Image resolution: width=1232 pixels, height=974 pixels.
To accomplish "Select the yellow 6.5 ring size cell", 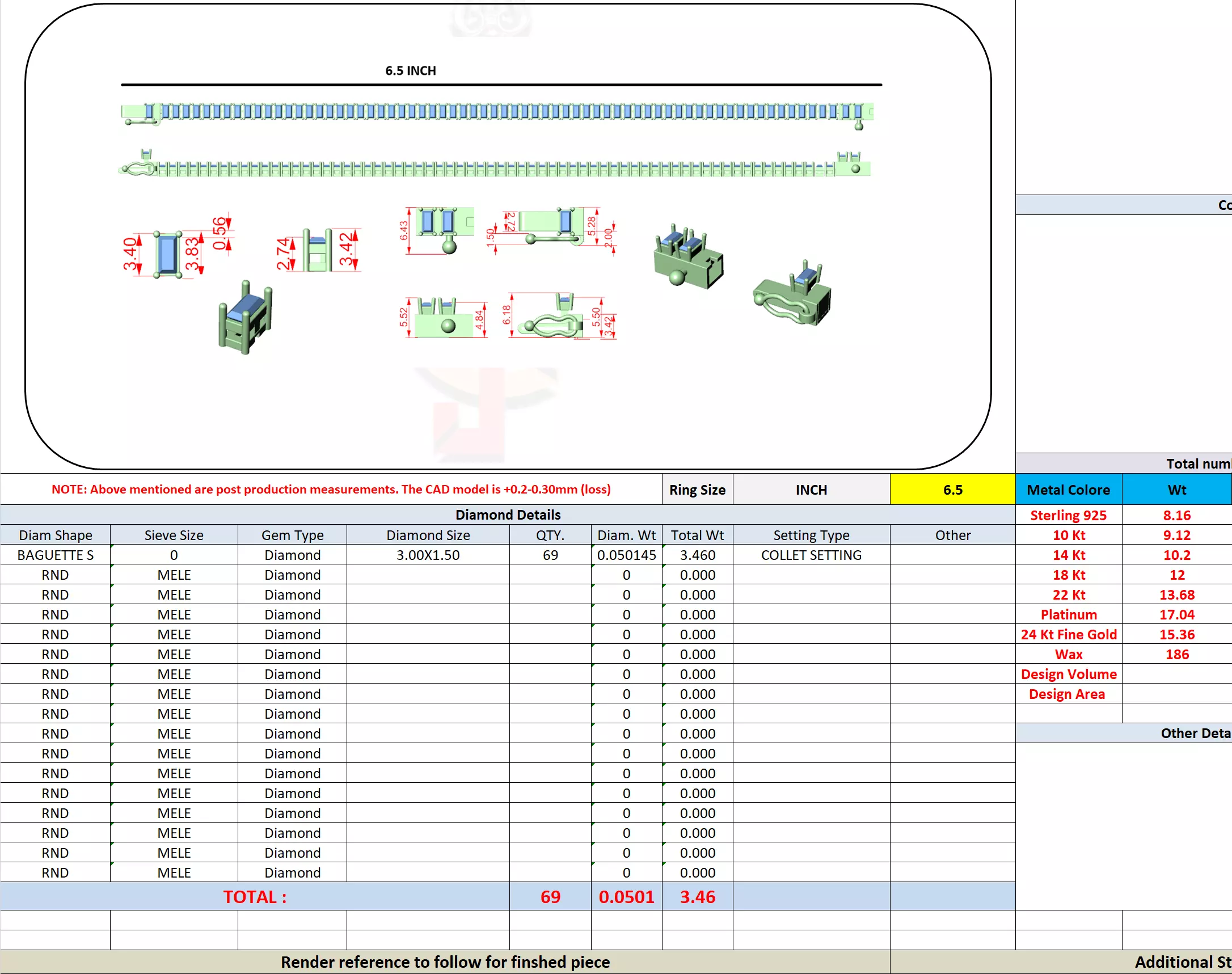I will click(952, 490).
